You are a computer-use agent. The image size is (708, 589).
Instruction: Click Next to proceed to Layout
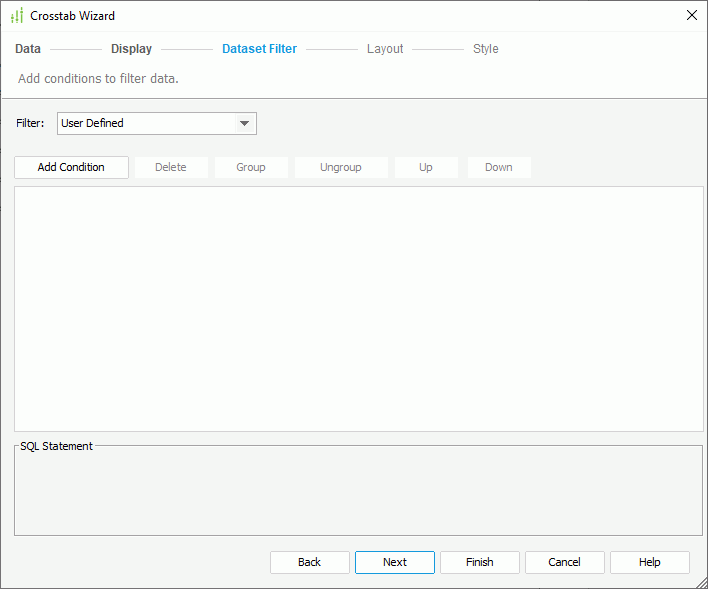(395, 562)
